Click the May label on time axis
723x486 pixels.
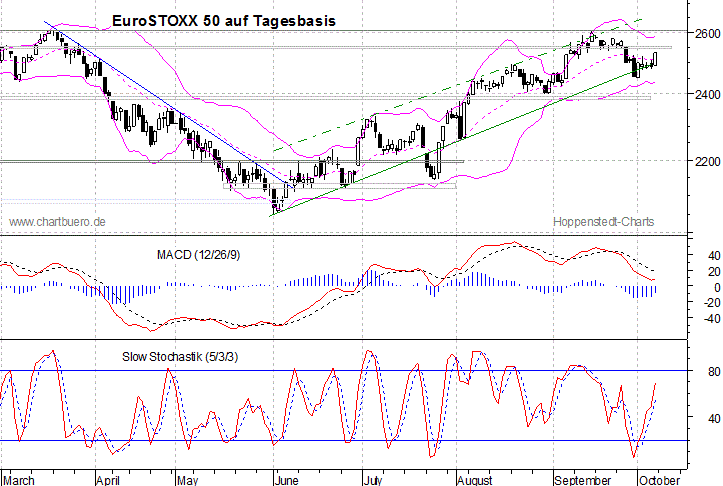(x=188, y=480)
